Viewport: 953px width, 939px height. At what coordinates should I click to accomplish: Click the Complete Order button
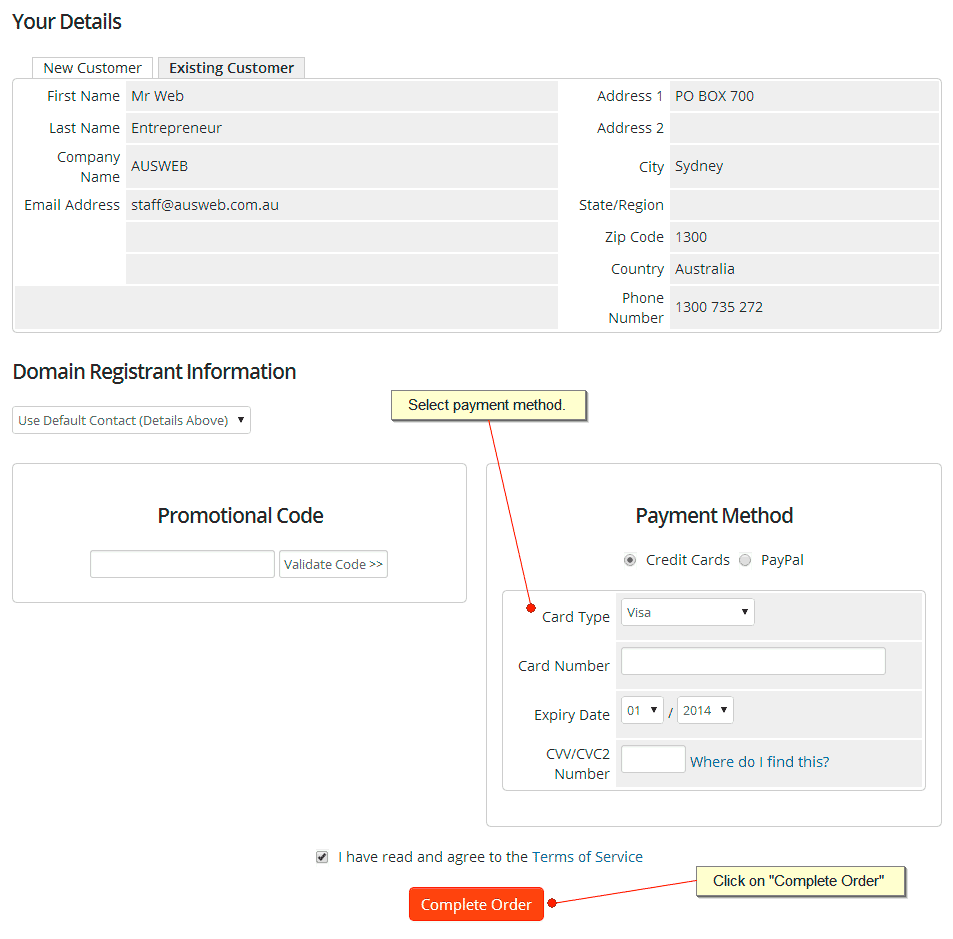coord(476,904)
